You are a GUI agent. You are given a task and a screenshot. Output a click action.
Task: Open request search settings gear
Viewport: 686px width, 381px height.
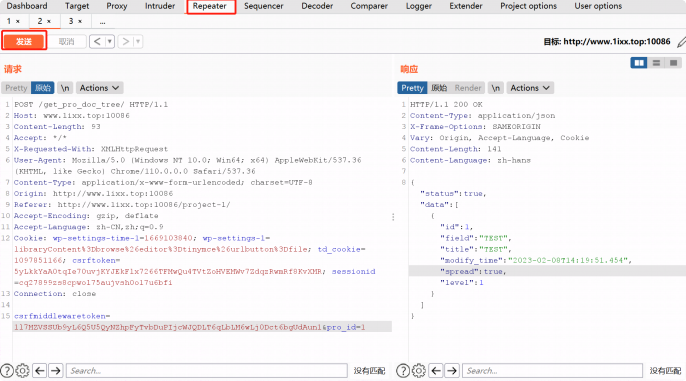point(23,371)
